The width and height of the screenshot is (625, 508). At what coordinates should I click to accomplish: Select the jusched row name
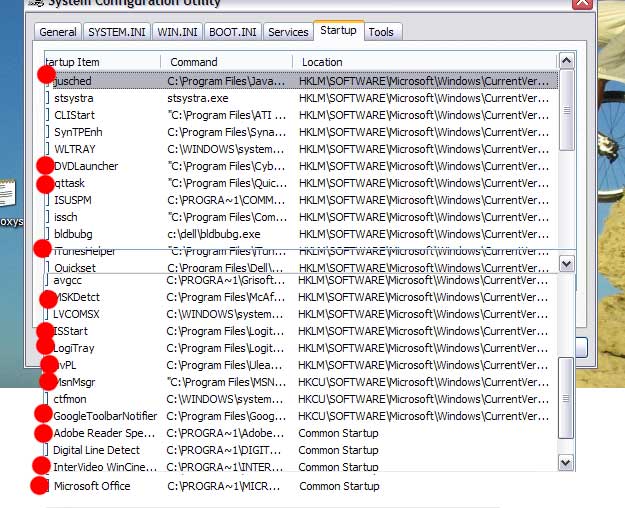[73, 81]
